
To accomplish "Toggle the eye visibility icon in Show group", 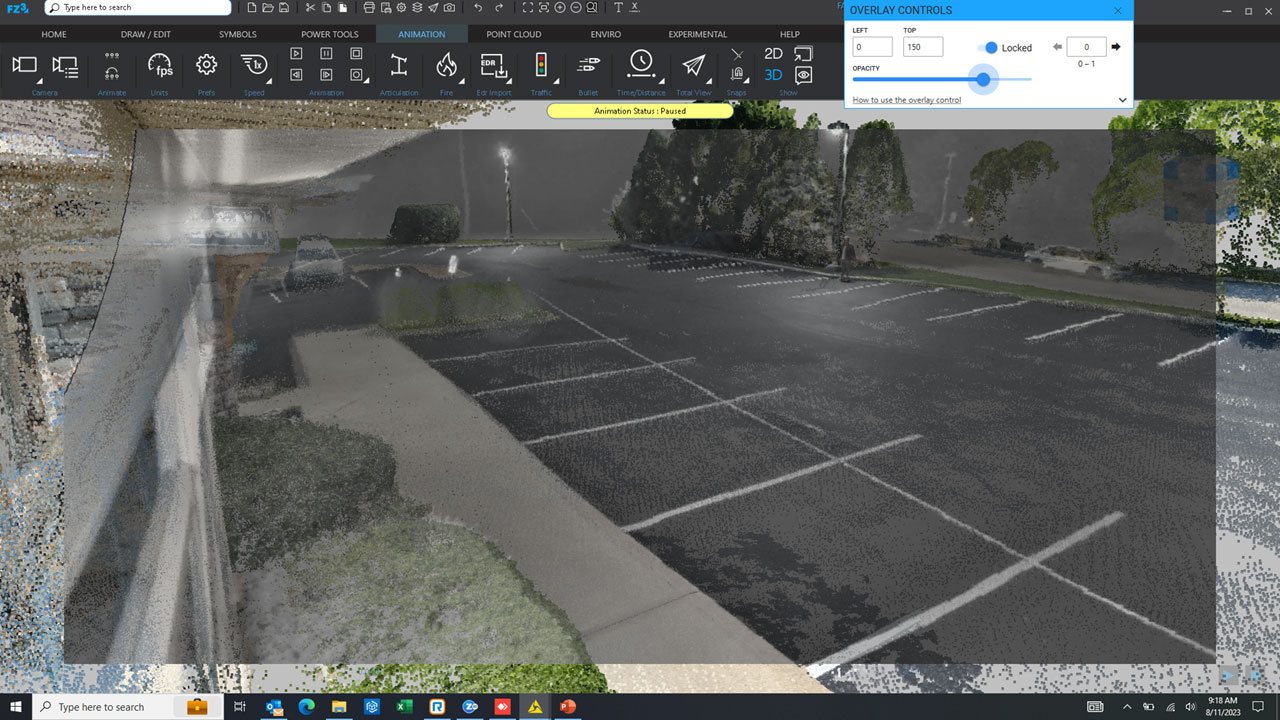I will [x=803, y=75].
